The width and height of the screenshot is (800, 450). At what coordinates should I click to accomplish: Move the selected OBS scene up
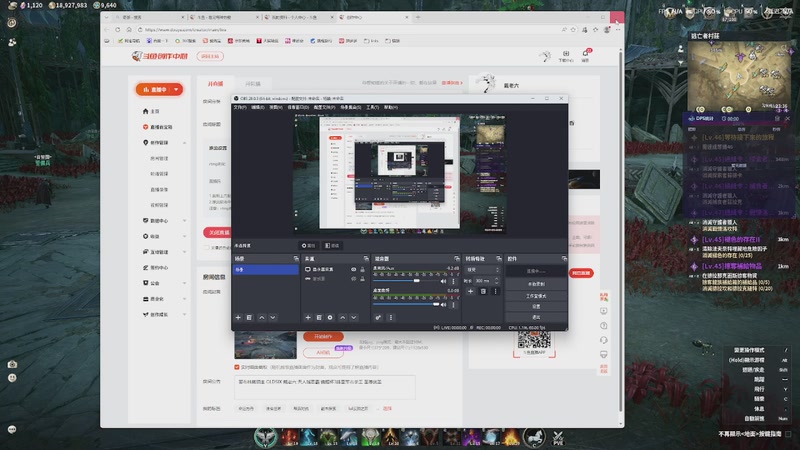tap(262, 317)
